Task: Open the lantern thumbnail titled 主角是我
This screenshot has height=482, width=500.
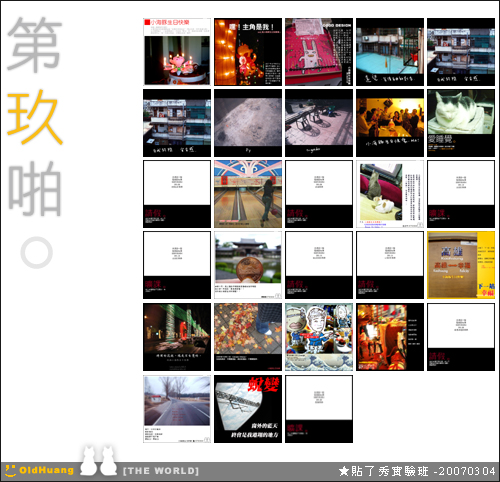Action: click(x=248, y=52)
